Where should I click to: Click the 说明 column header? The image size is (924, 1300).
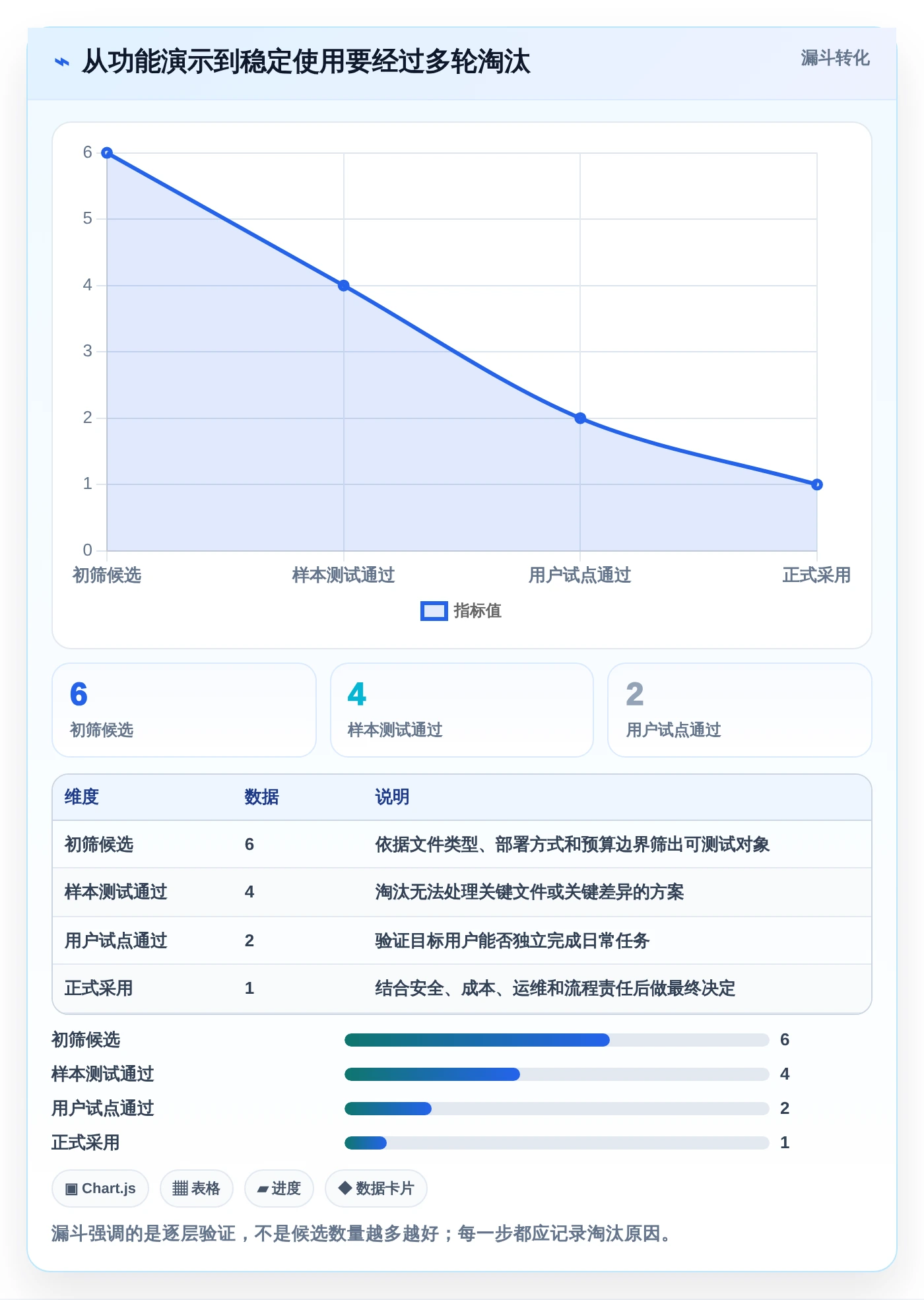[392, 797]
